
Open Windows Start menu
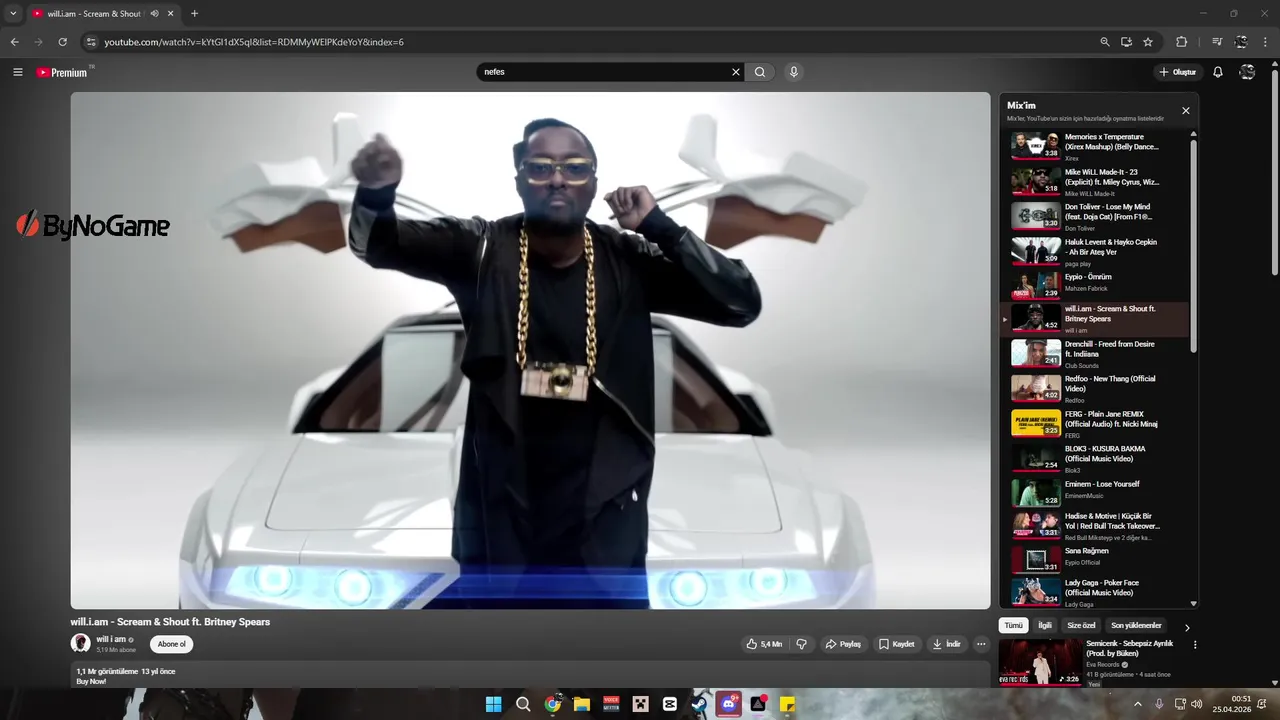pyautogui.click(x=493, y=704)
